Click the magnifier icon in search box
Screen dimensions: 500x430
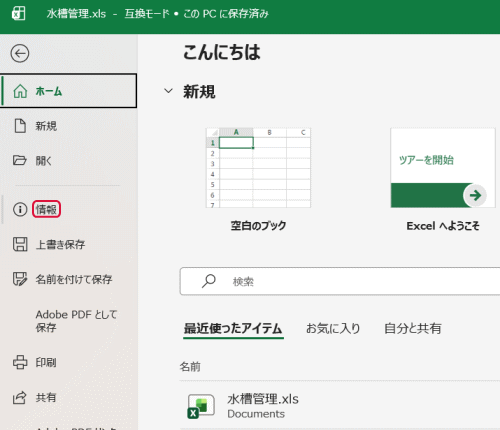tap(209, 281)
